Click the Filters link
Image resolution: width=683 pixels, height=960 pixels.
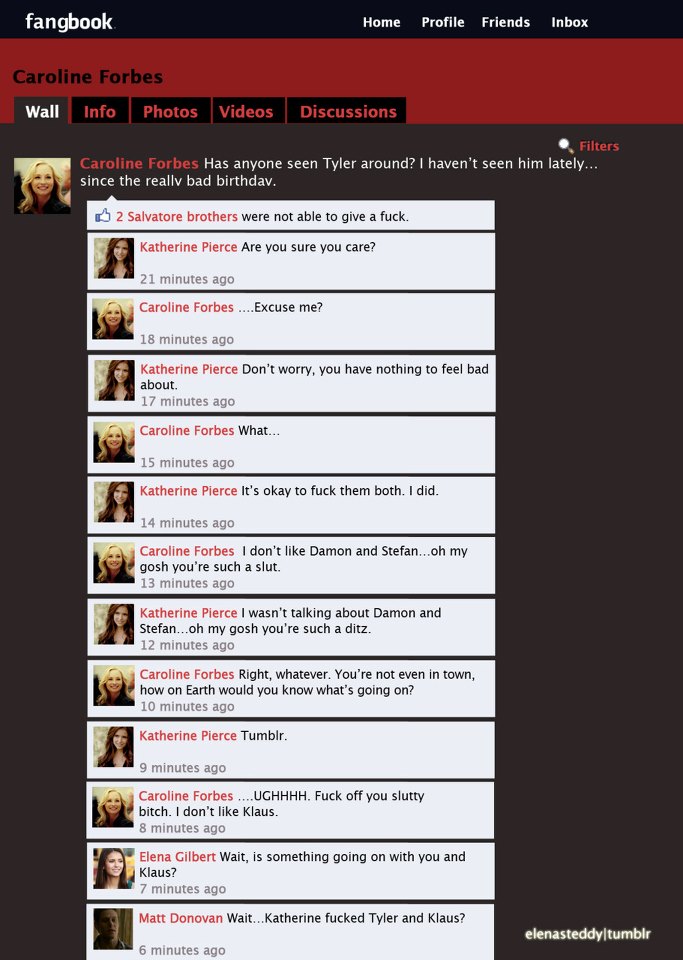coord(599,146)
